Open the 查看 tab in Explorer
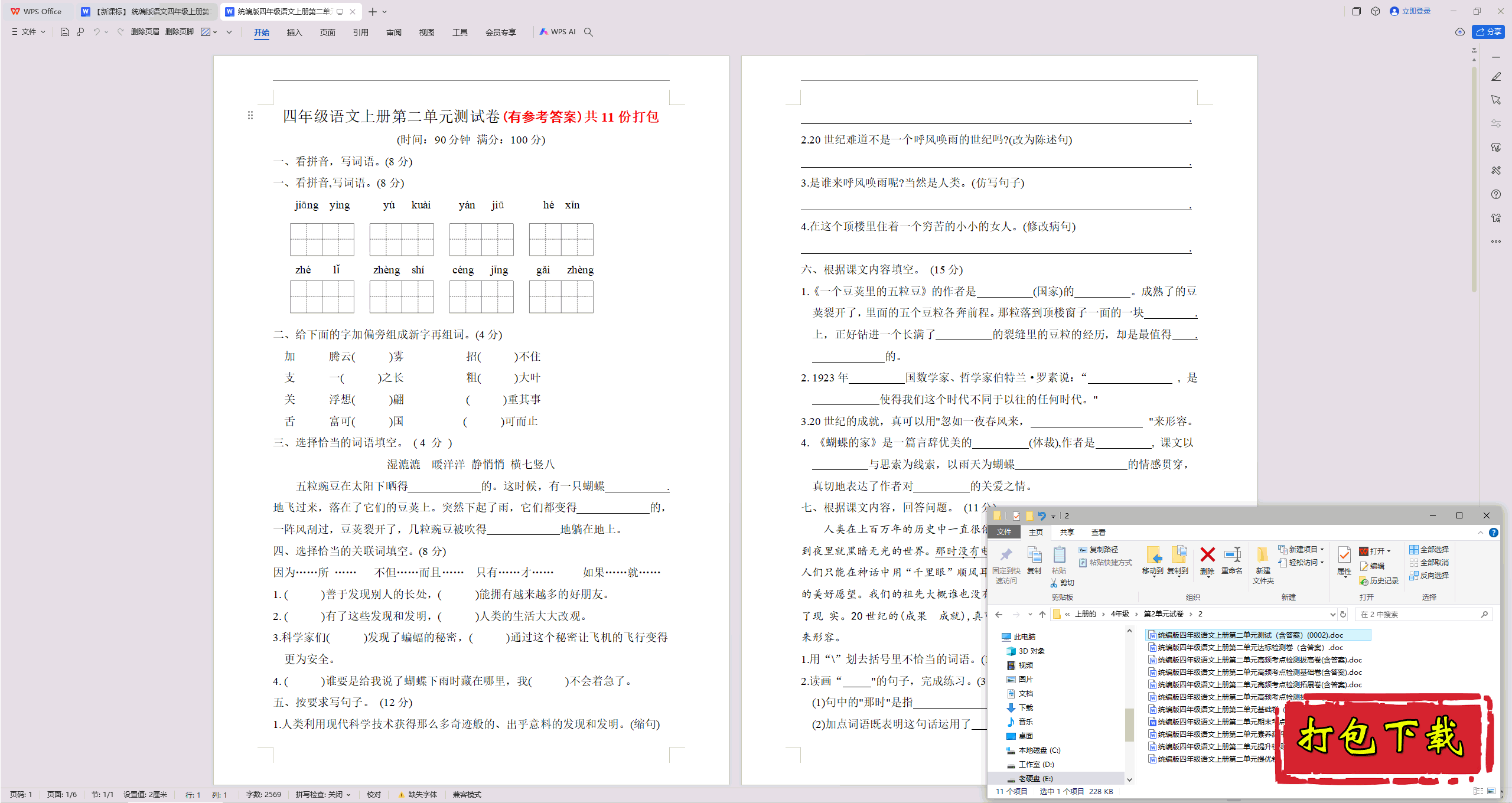The height and width of the screenshot is (803, 1512). (1098, 532)
